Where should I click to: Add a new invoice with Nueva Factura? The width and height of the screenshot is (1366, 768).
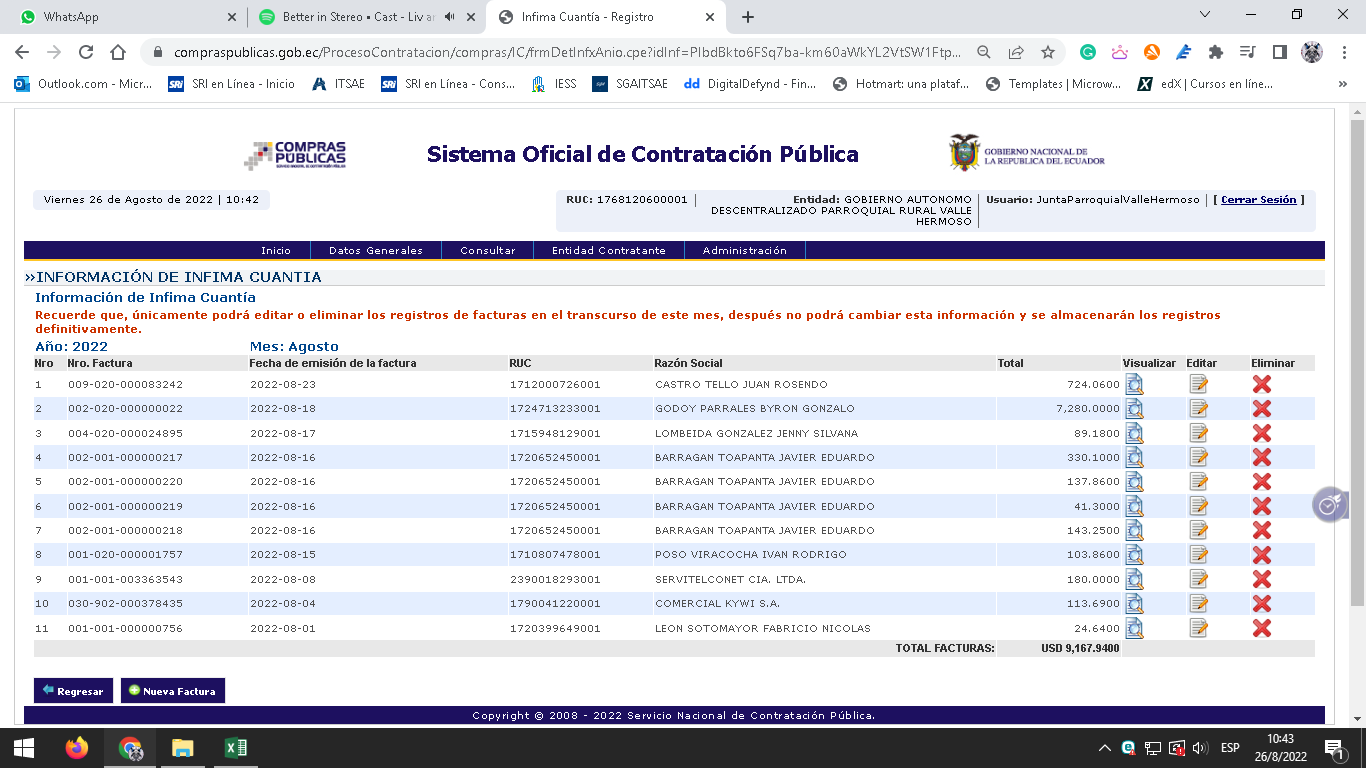[x=172, y=691]
